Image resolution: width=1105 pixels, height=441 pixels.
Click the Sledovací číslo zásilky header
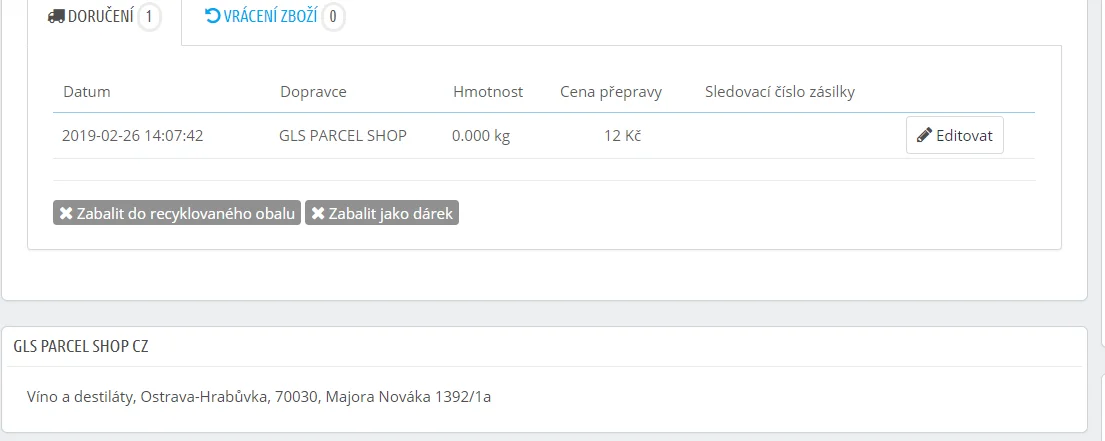[x=779, y=92]
